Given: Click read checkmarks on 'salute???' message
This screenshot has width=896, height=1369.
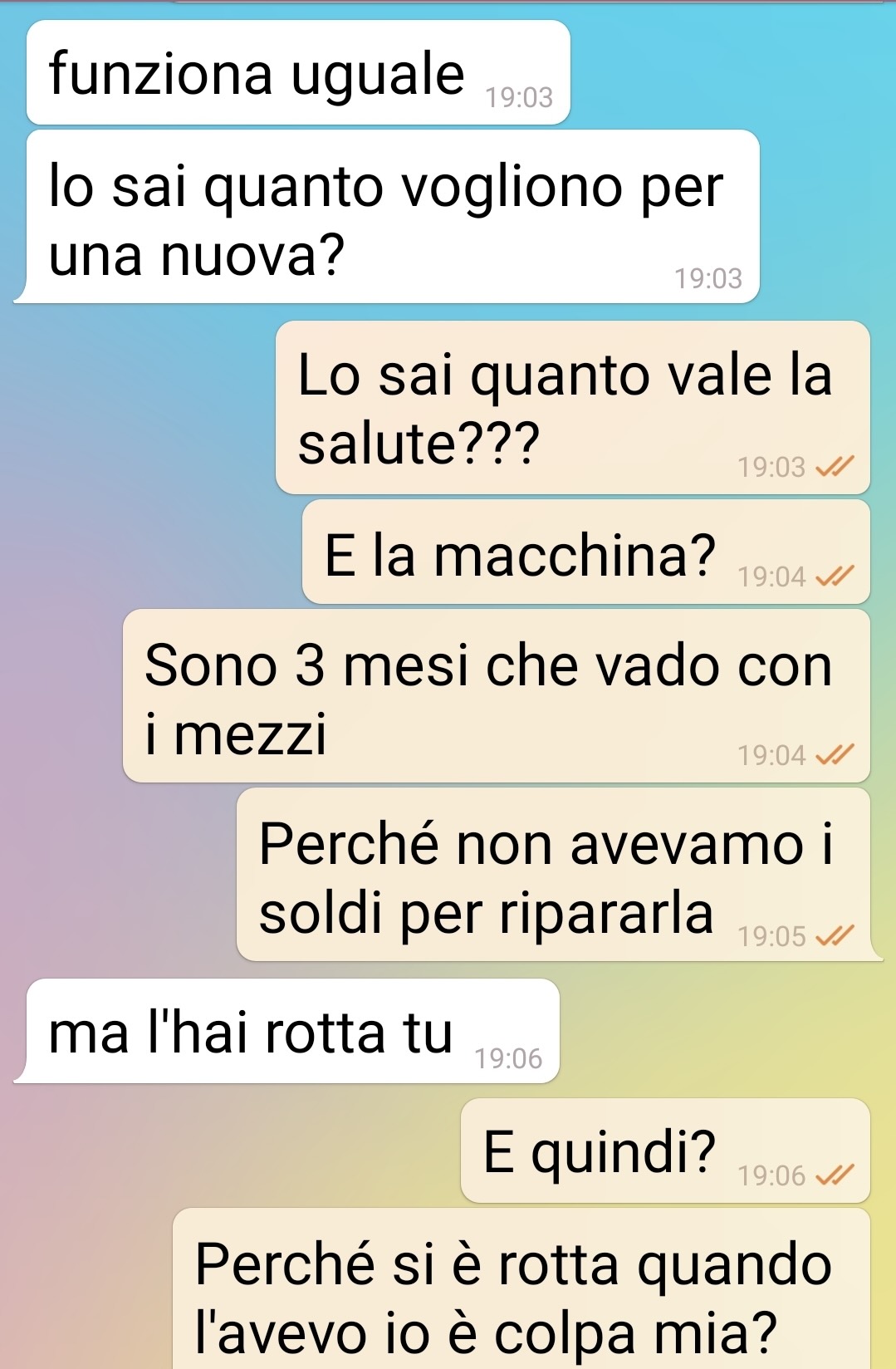Looking at the screenshot, I should pyautogui.click(x=835, y=466).
